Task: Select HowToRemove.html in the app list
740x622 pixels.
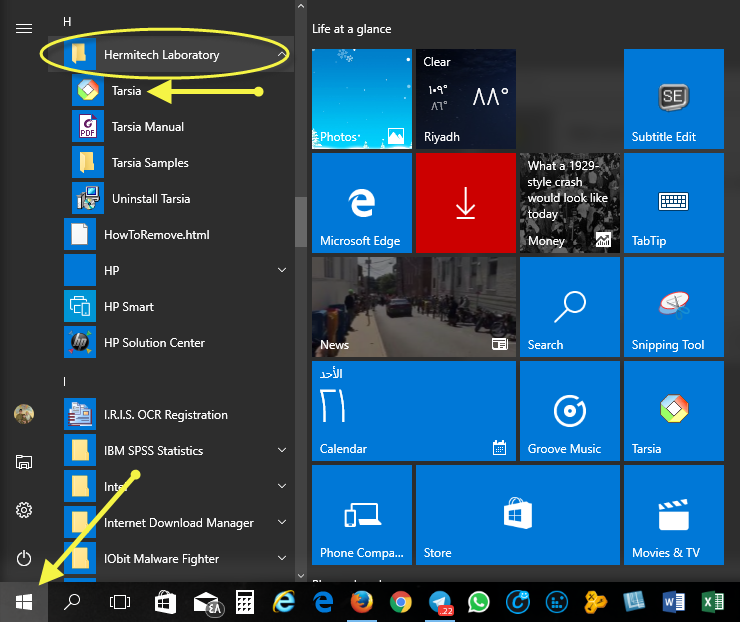Action: (156, 235)
